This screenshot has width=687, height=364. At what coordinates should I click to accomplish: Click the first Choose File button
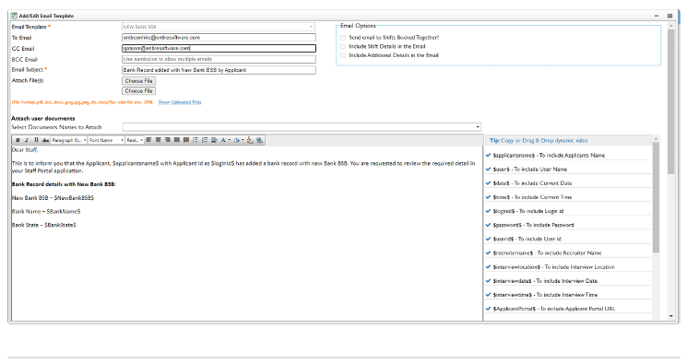[x=138, y=81]
